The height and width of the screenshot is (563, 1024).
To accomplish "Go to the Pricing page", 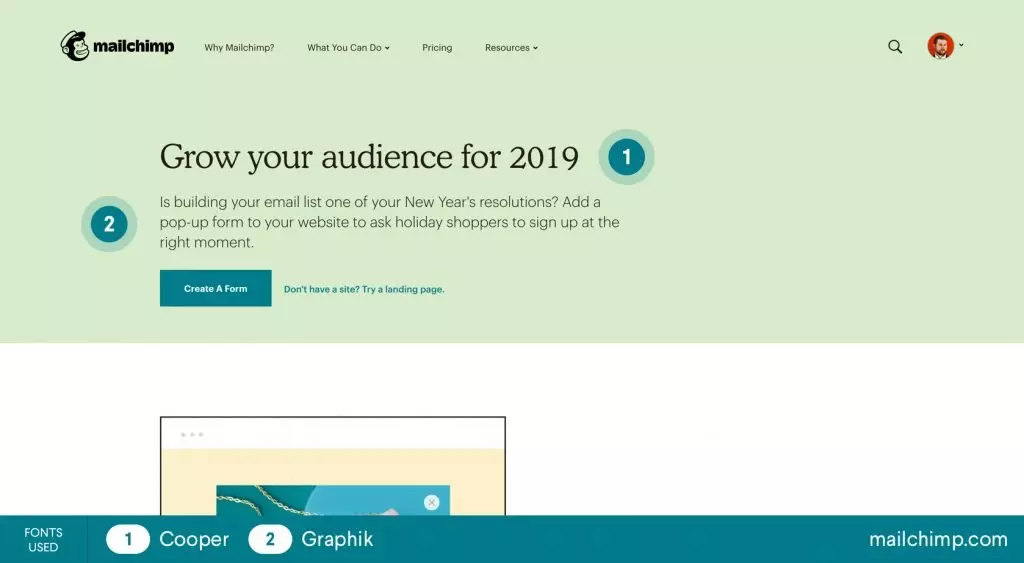I will point(437,48).
